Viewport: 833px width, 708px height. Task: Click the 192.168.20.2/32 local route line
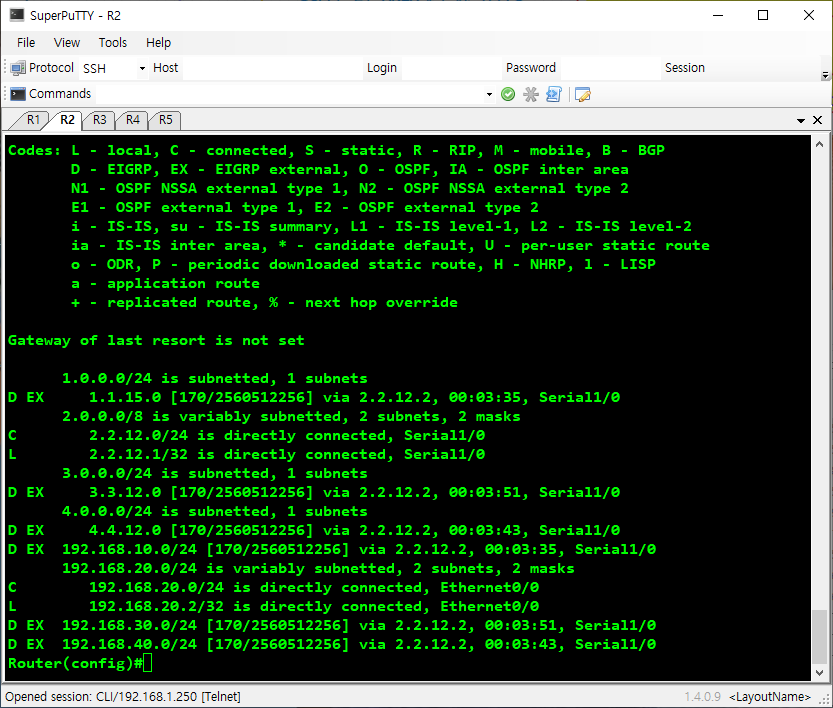point(274,606)
